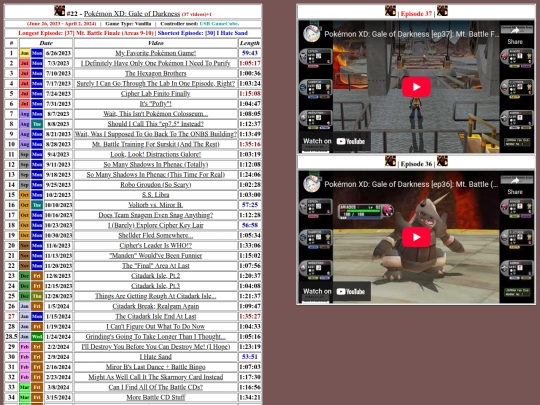Open "The Hexagon Brothers" video link
This screenshot has height=405, width=540.
click(x=156, y=73)
